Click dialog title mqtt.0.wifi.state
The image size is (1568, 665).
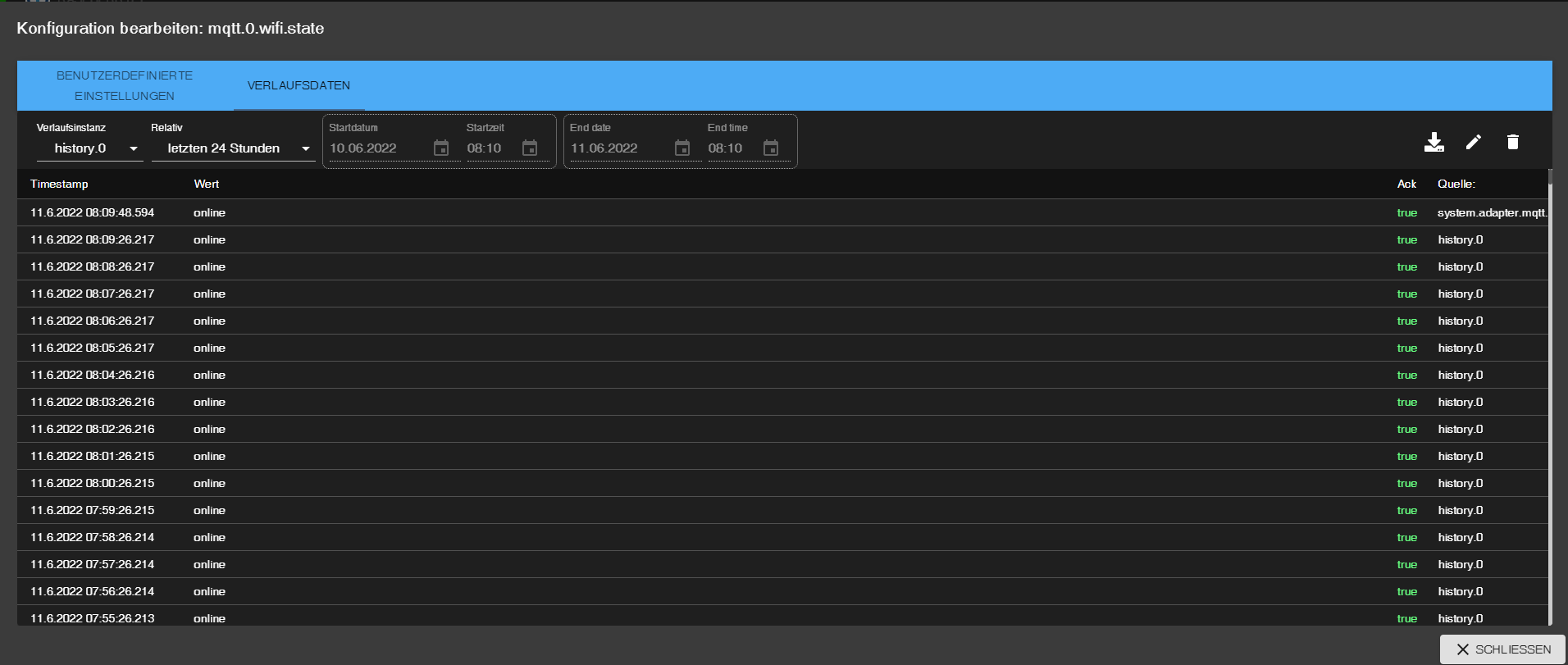[266, 28]
